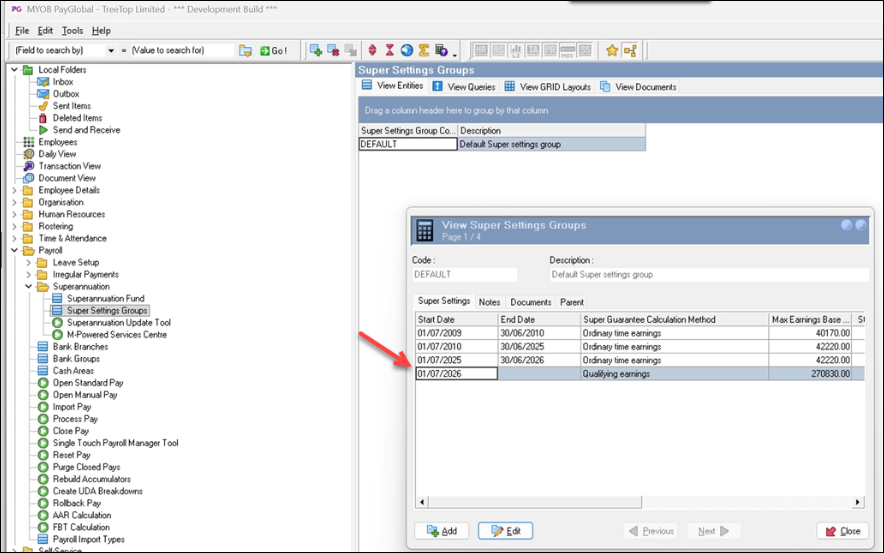Select the DEFAULT group code cell
This screenshot has width=884, height=553.
pyautogui.click(x=408, y=144)
